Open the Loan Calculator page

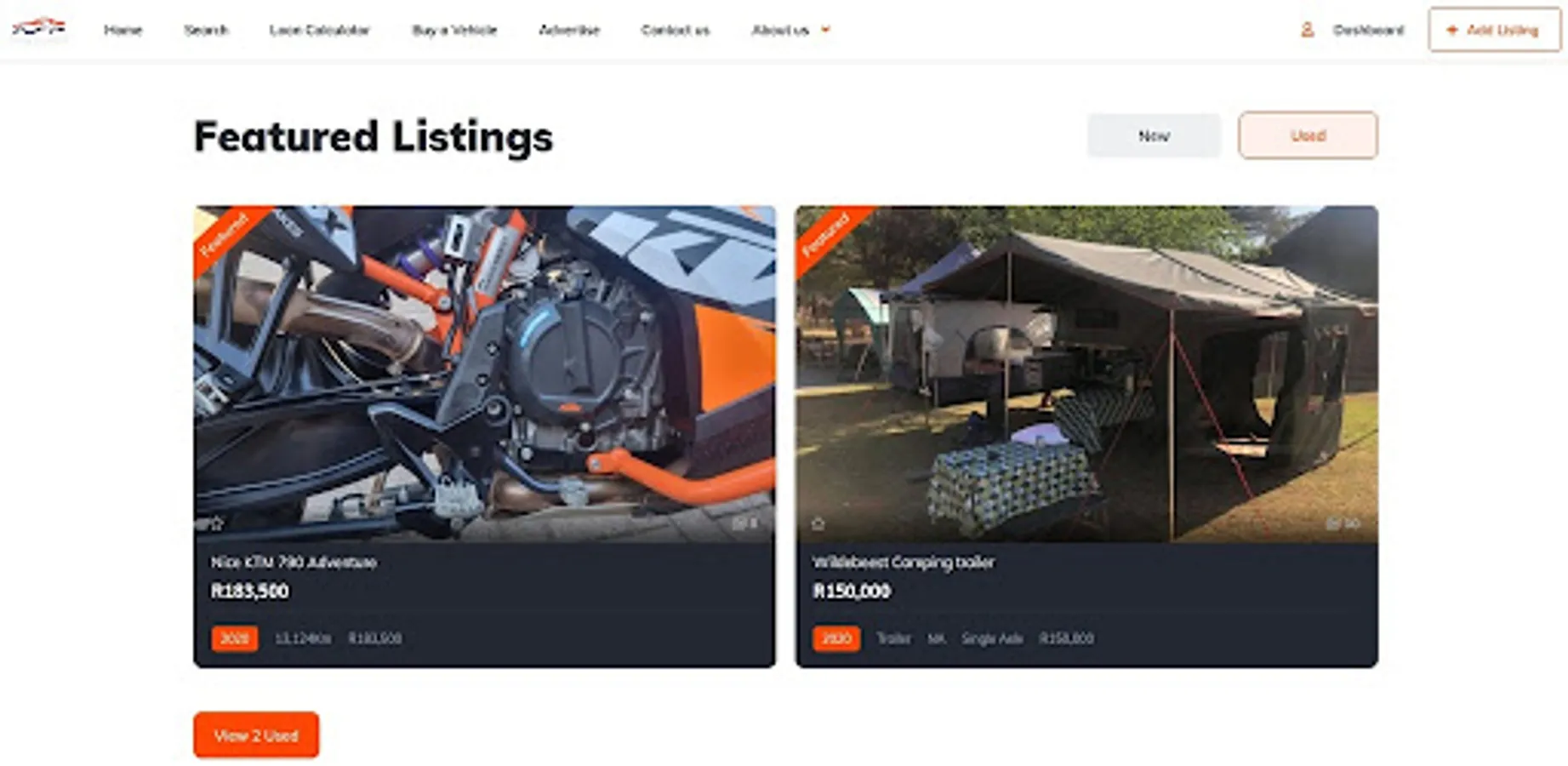[320, 30]
